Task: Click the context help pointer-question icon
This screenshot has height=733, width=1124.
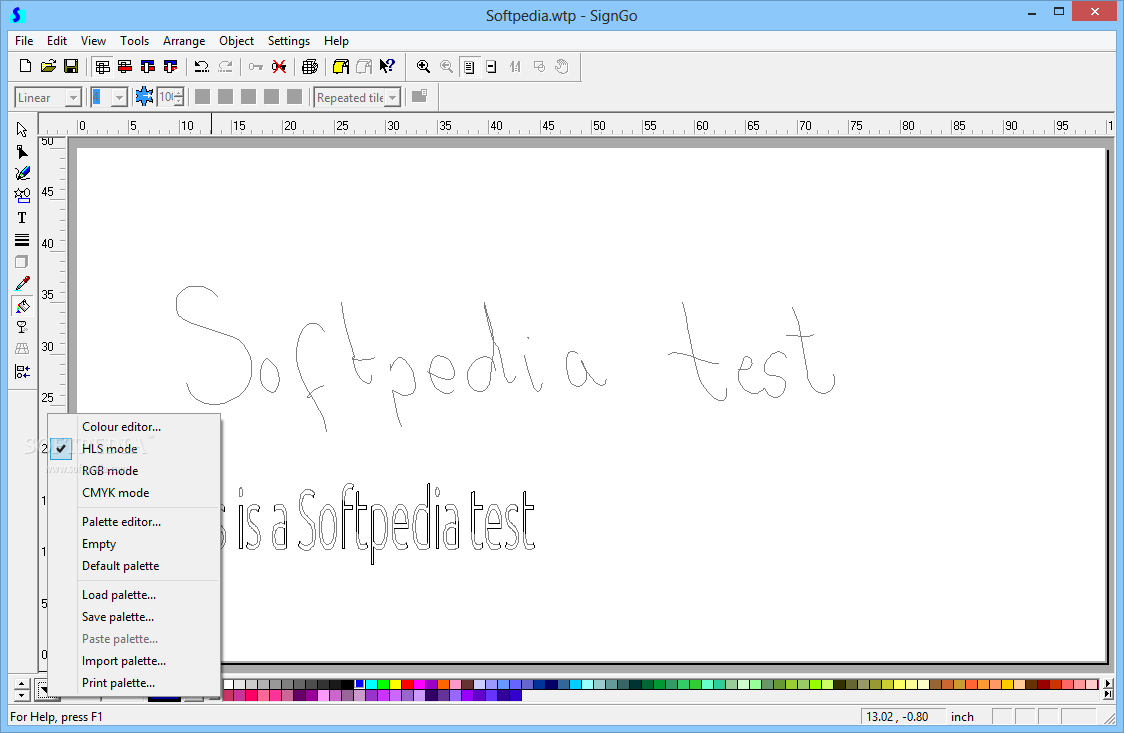Action: pyautogui.click(x=387, y=67)
